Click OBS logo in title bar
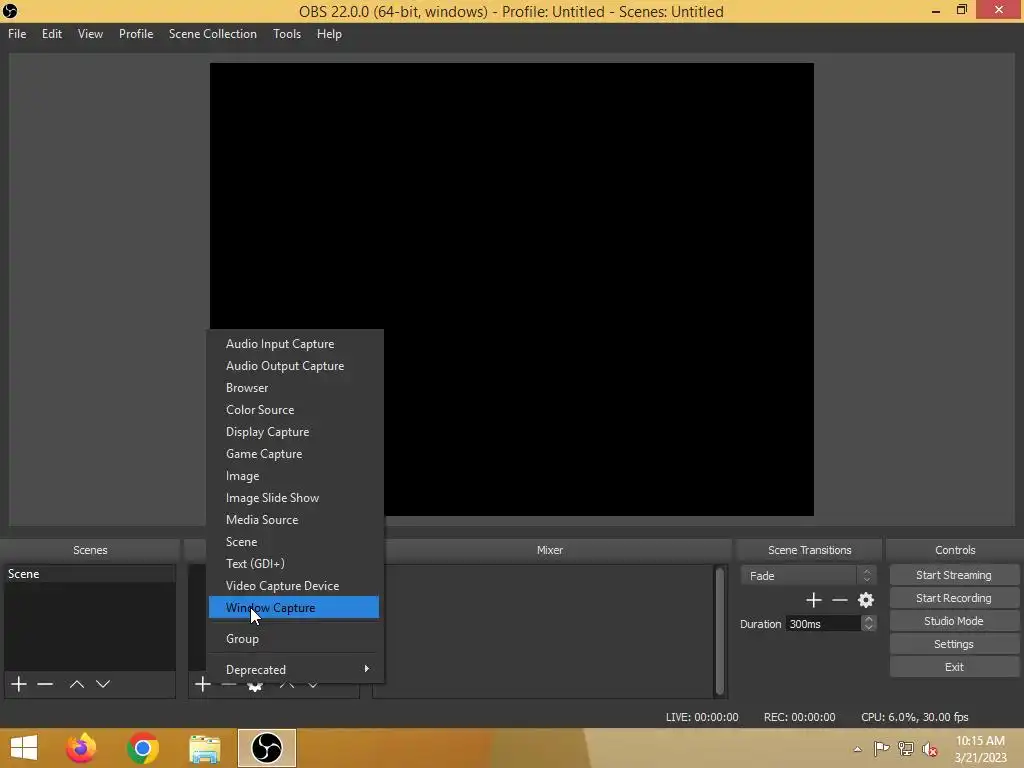This screenshot has height=768, width=1024. (x=10, y=11)
